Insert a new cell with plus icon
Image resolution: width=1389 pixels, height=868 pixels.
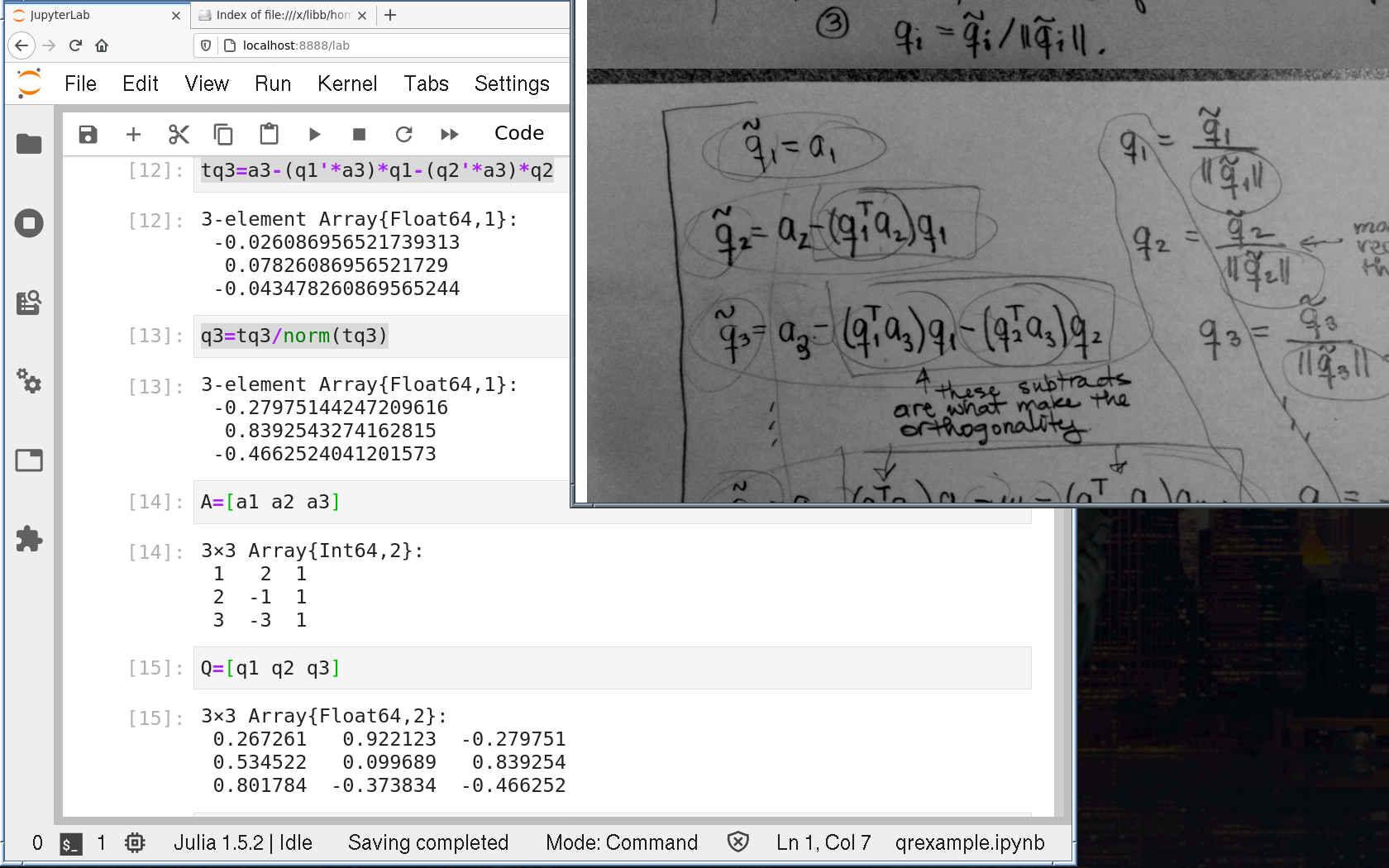[133, 134]
